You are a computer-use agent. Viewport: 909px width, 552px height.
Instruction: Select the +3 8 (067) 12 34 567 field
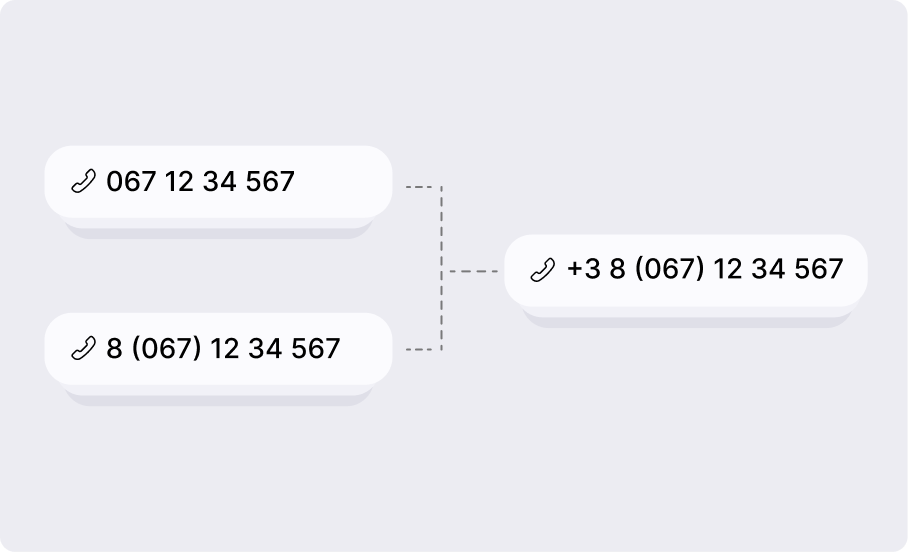(686, 271)
